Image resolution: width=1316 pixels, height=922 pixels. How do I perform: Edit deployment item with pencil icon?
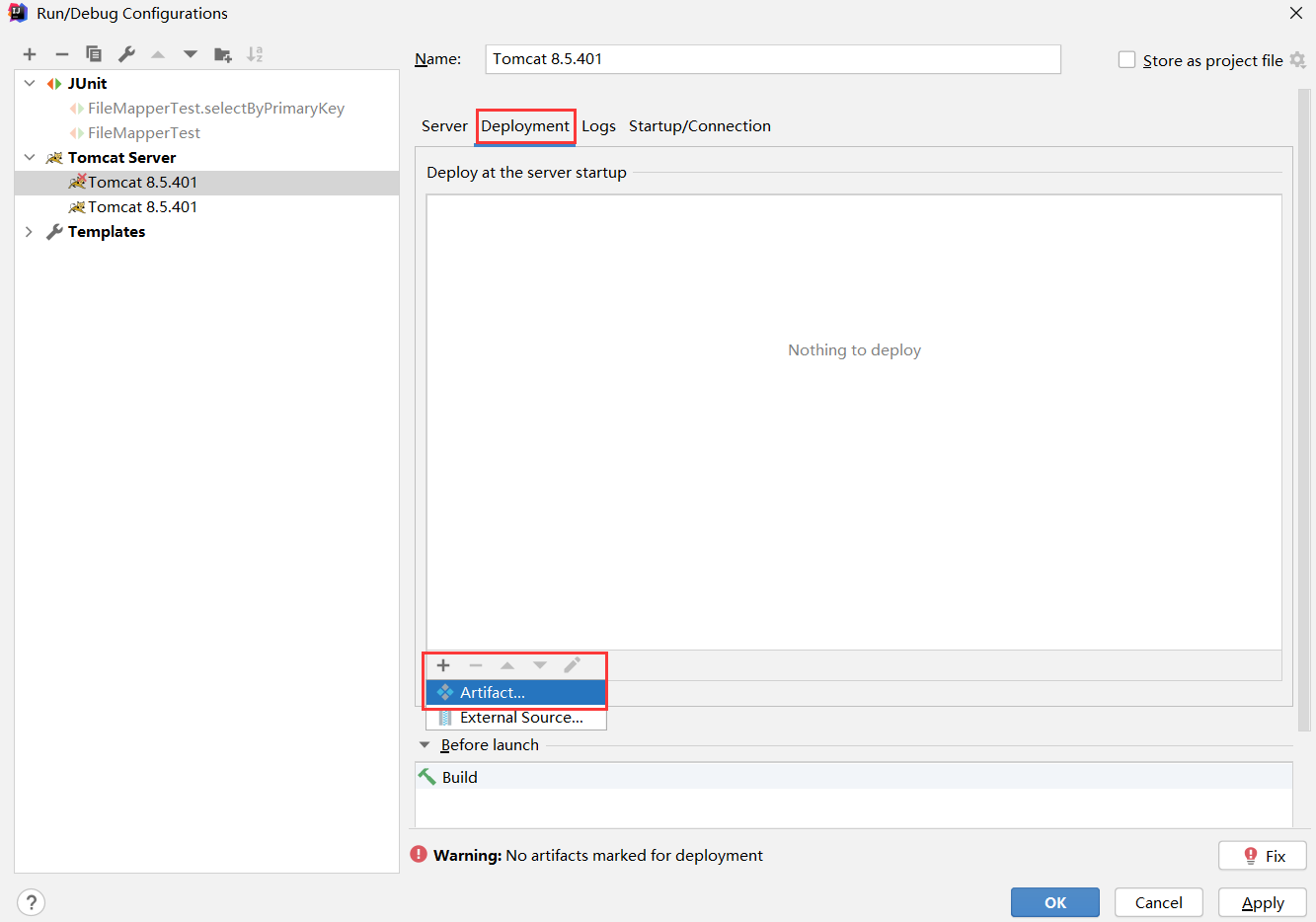(x=572, y=665)
